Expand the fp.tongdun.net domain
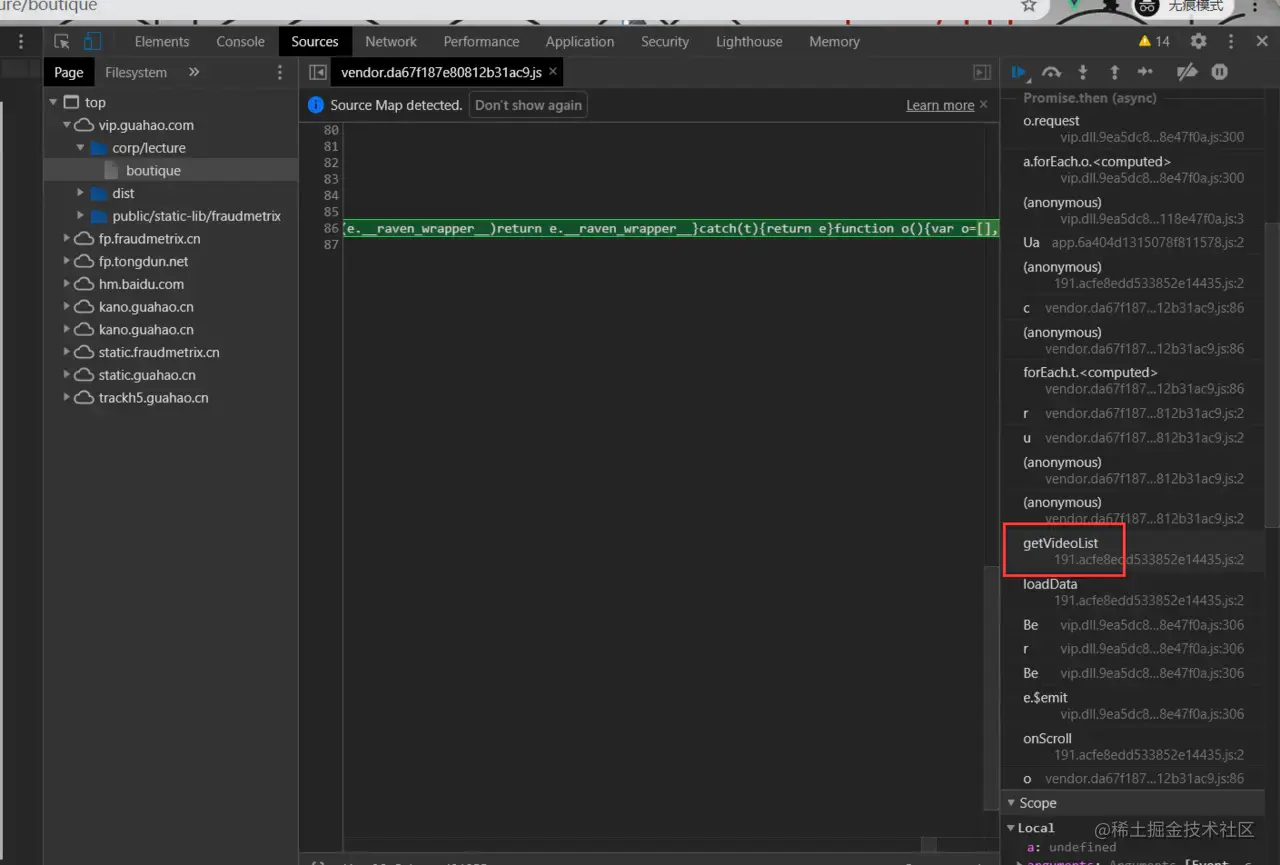This screenshot has width=1280, height=865. tap(67, 261)
